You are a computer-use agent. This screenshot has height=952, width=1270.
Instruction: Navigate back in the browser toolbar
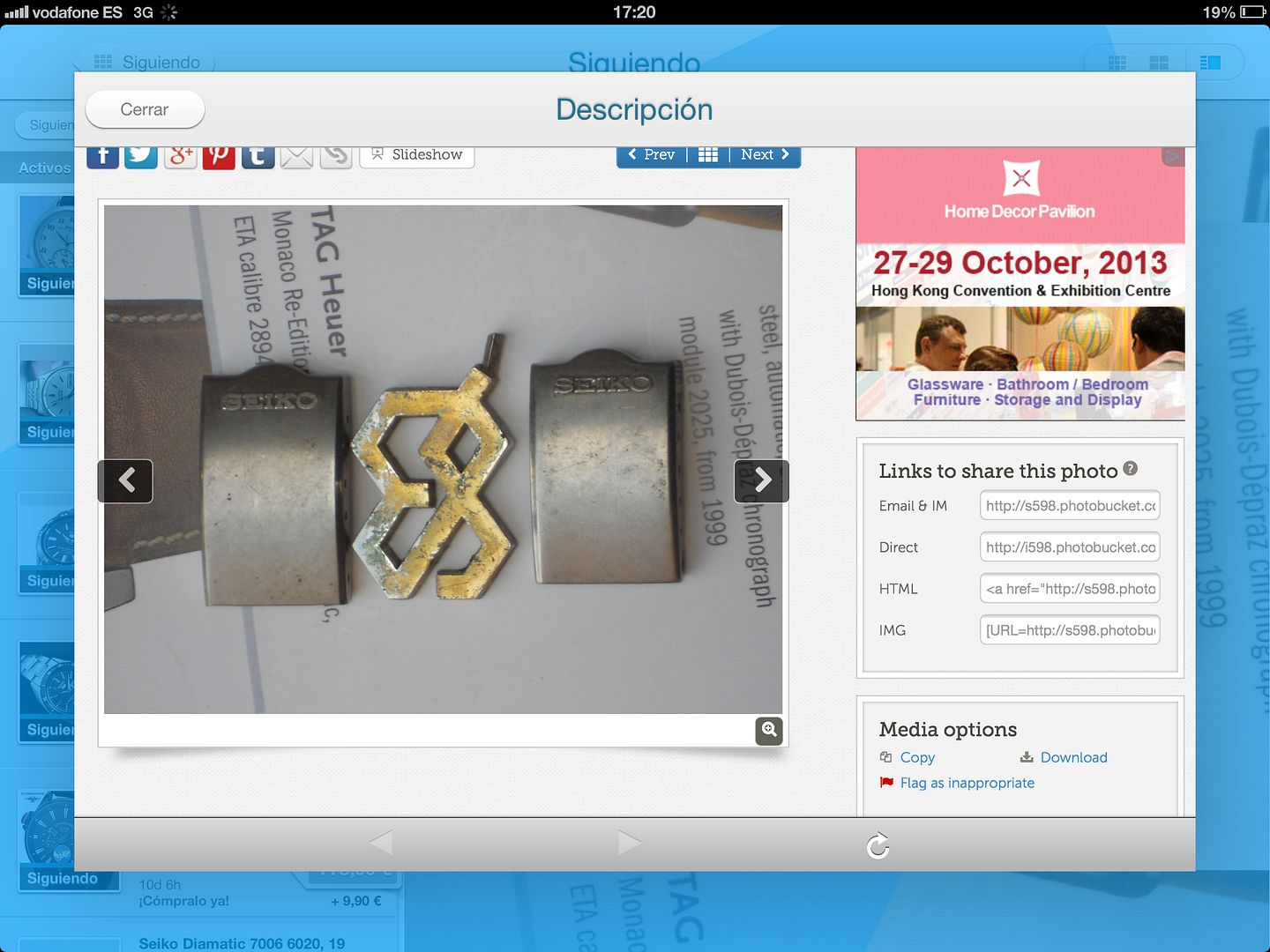click(381, 843)
